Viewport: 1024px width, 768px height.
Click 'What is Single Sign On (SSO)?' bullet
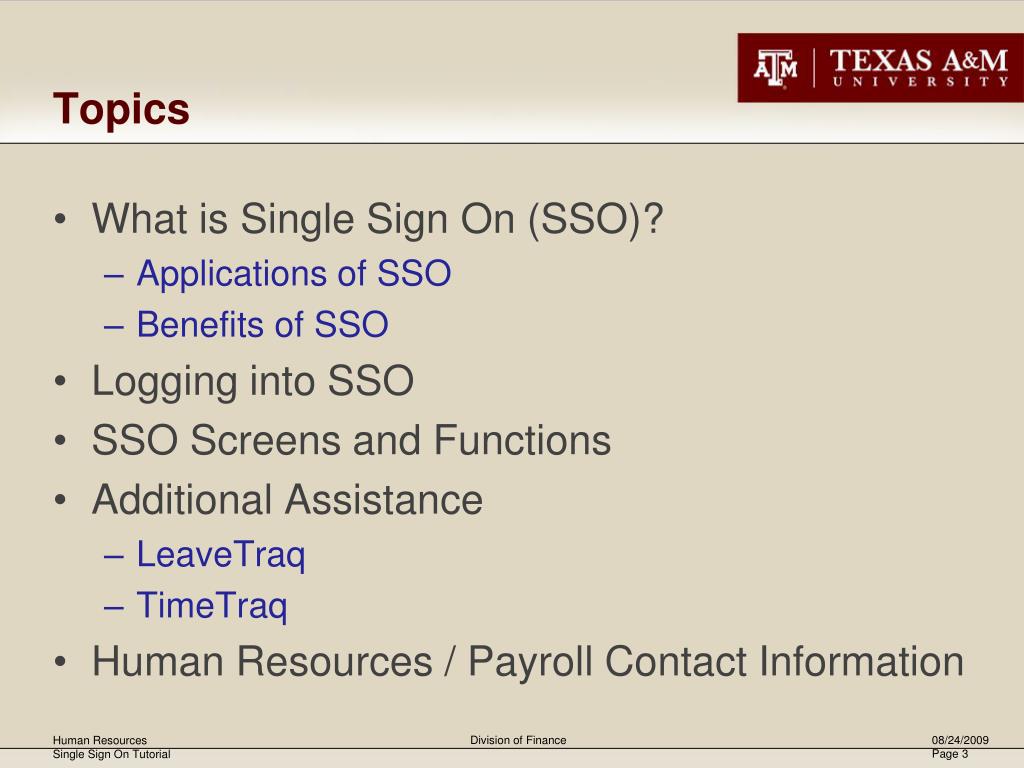point(377,219)
